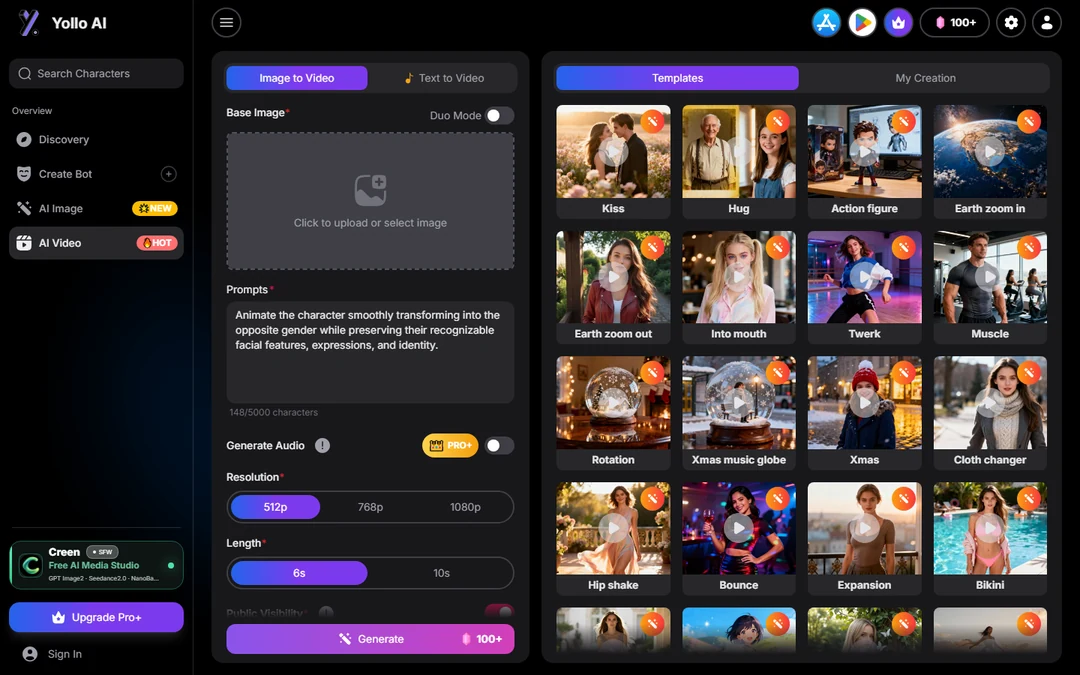The width and height of the screenshot is (1080, 675).
Task: Click the orange badge on Bikini template
Action: [x=1028, y=498]
